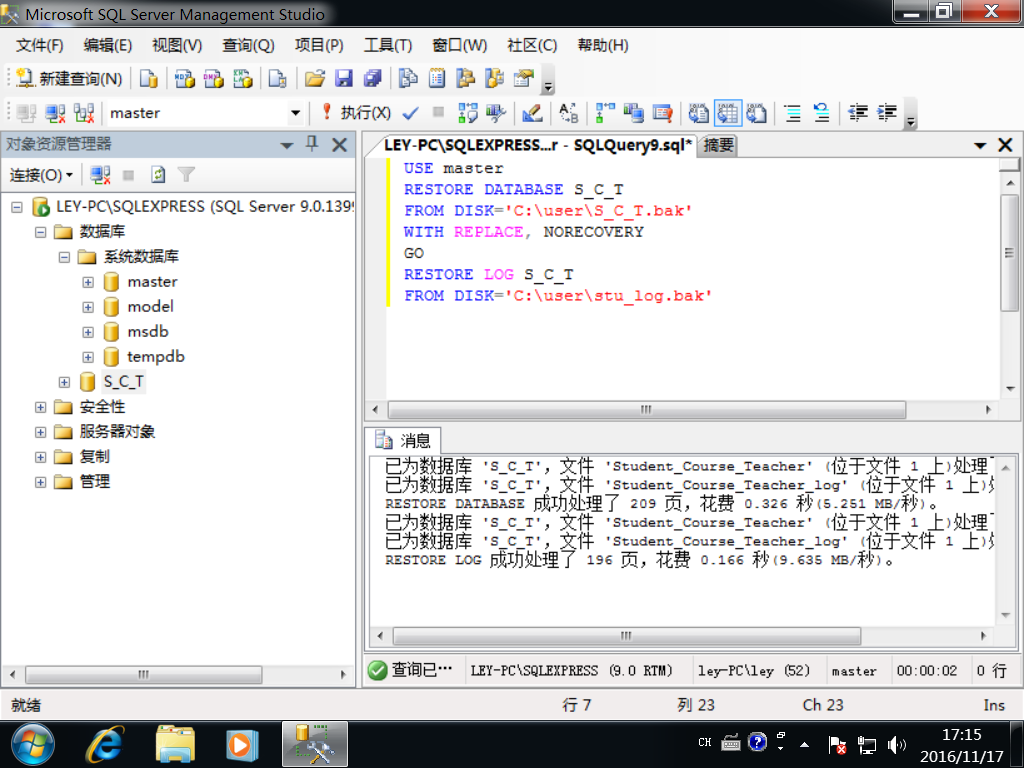
Task: Switch to Results to Grid
Action: [728, 113]
